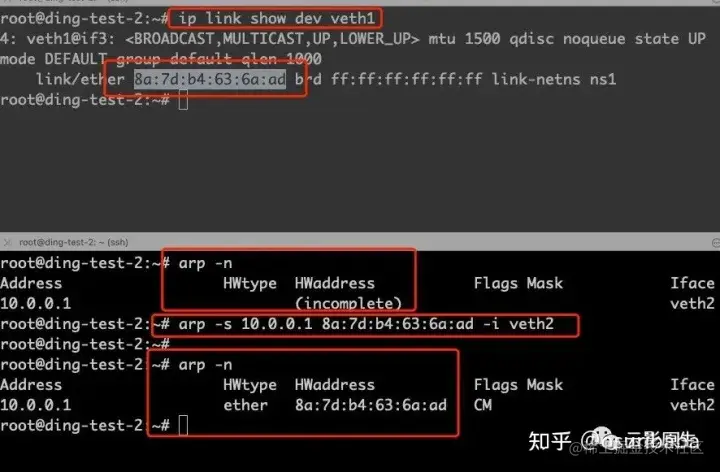Click the 'CM' flags value
Screen dimensions: 720x472
click(x=483, y=405)
